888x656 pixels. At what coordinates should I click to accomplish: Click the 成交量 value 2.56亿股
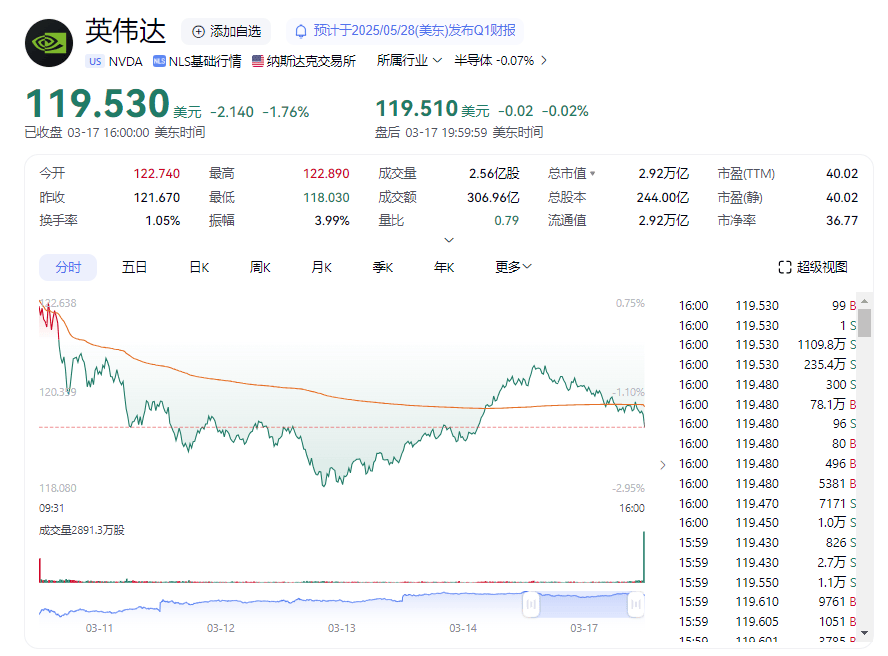(494, 174)
